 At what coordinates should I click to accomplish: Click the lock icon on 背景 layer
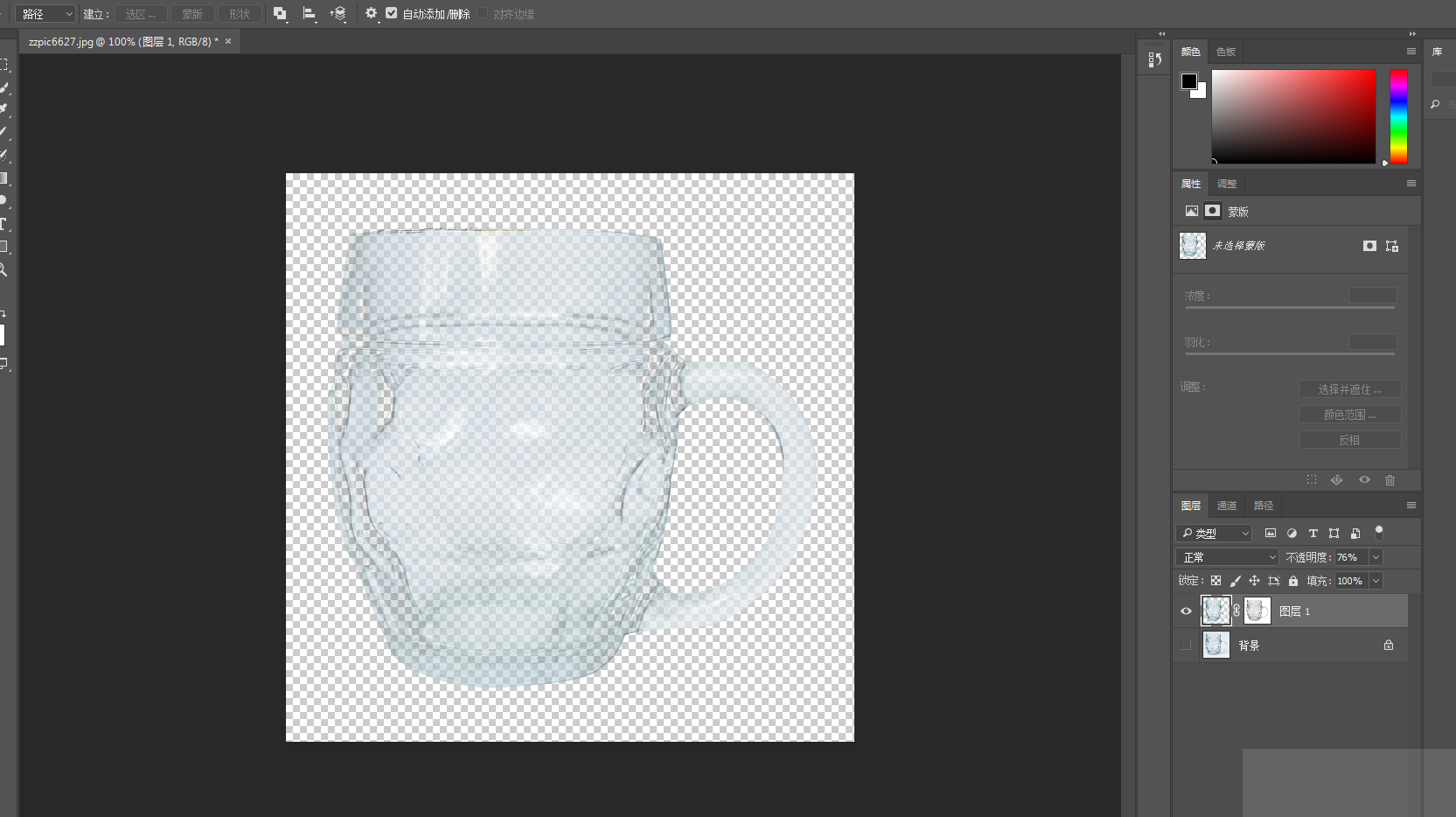[x=1389, y=646]
